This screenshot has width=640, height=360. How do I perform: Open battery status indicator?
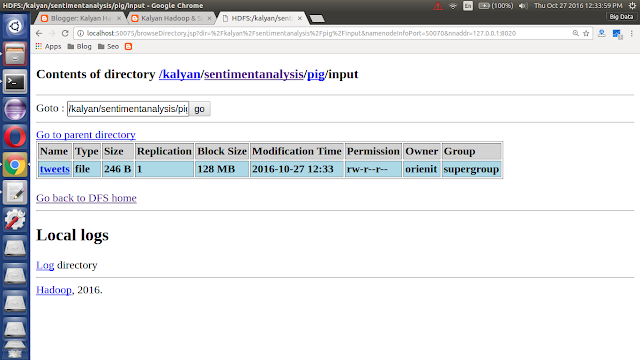[x=496, y=6]
